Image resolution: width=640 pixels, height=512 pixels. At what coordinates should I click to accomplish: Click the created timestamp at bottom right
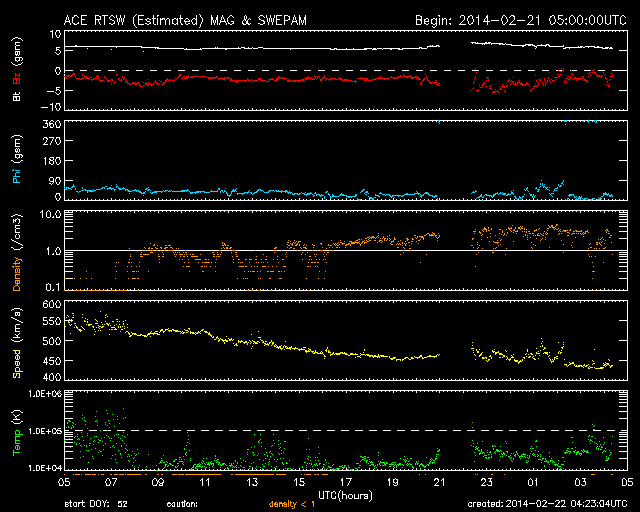pyautogui.click(x=551, y=505)
